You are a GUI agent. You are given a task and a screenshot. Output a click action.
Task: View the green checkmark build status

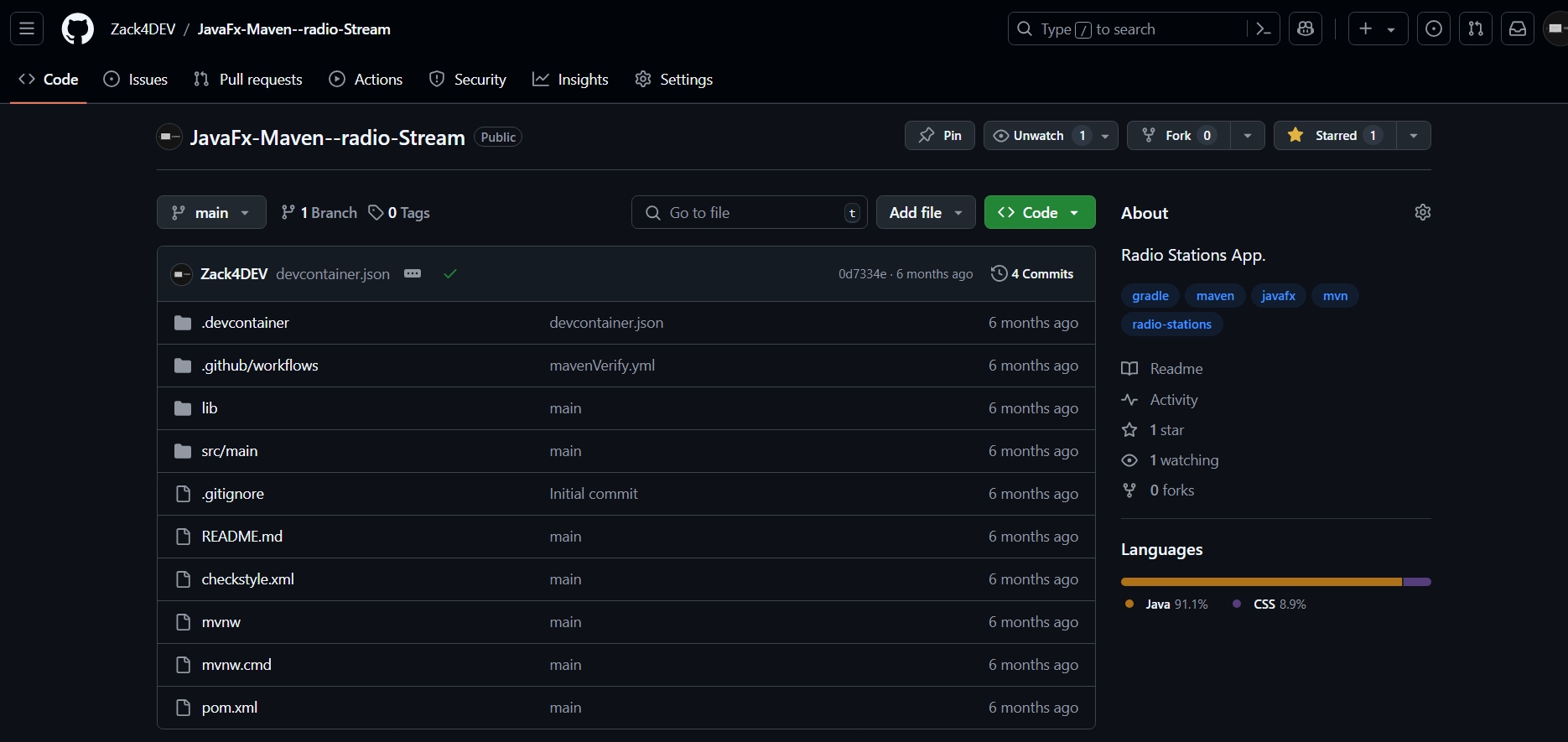click(x=450, y=273)
